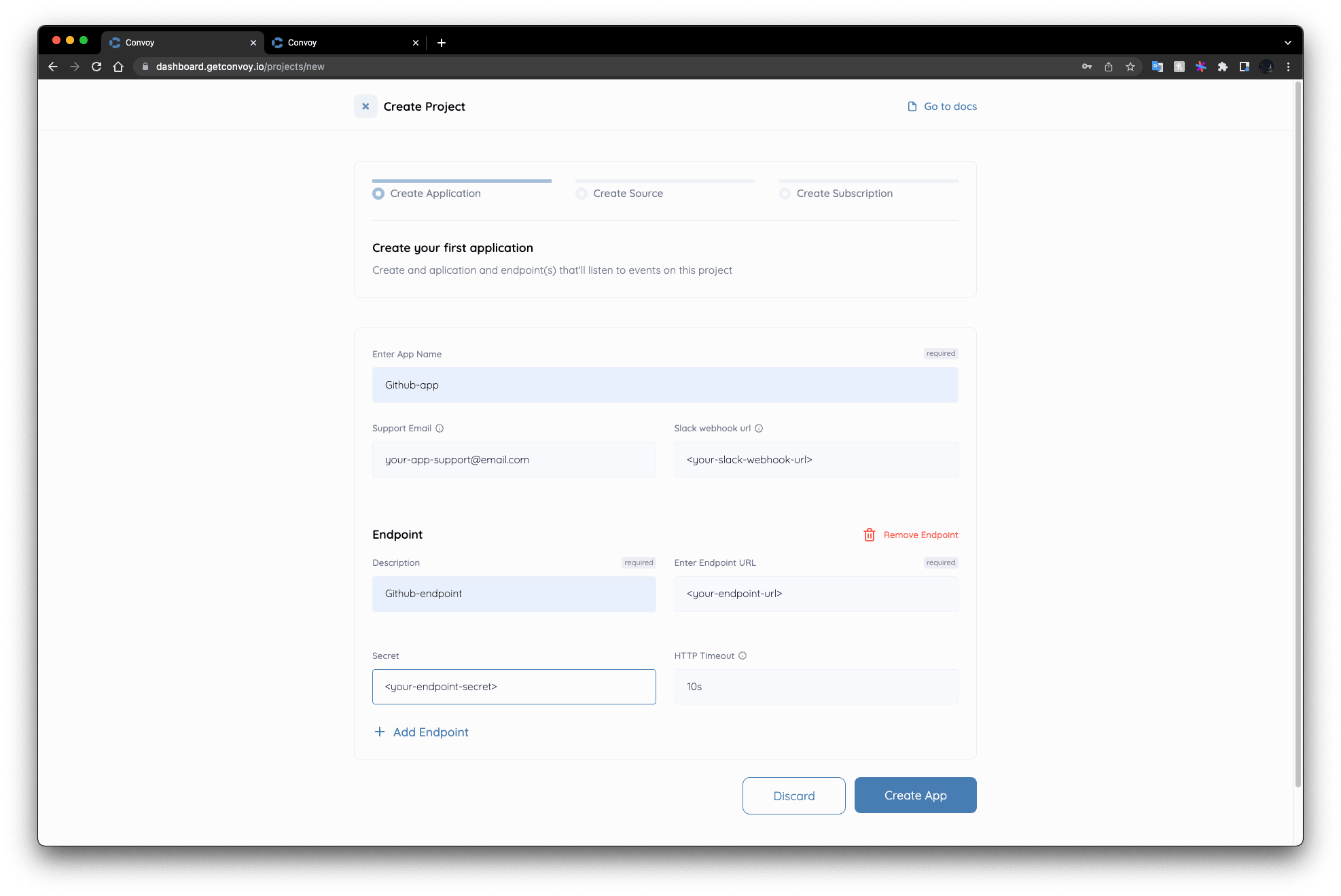
Task: Click the Enter App Name input field
Action: pyautogui.click(x=665, y=385)
